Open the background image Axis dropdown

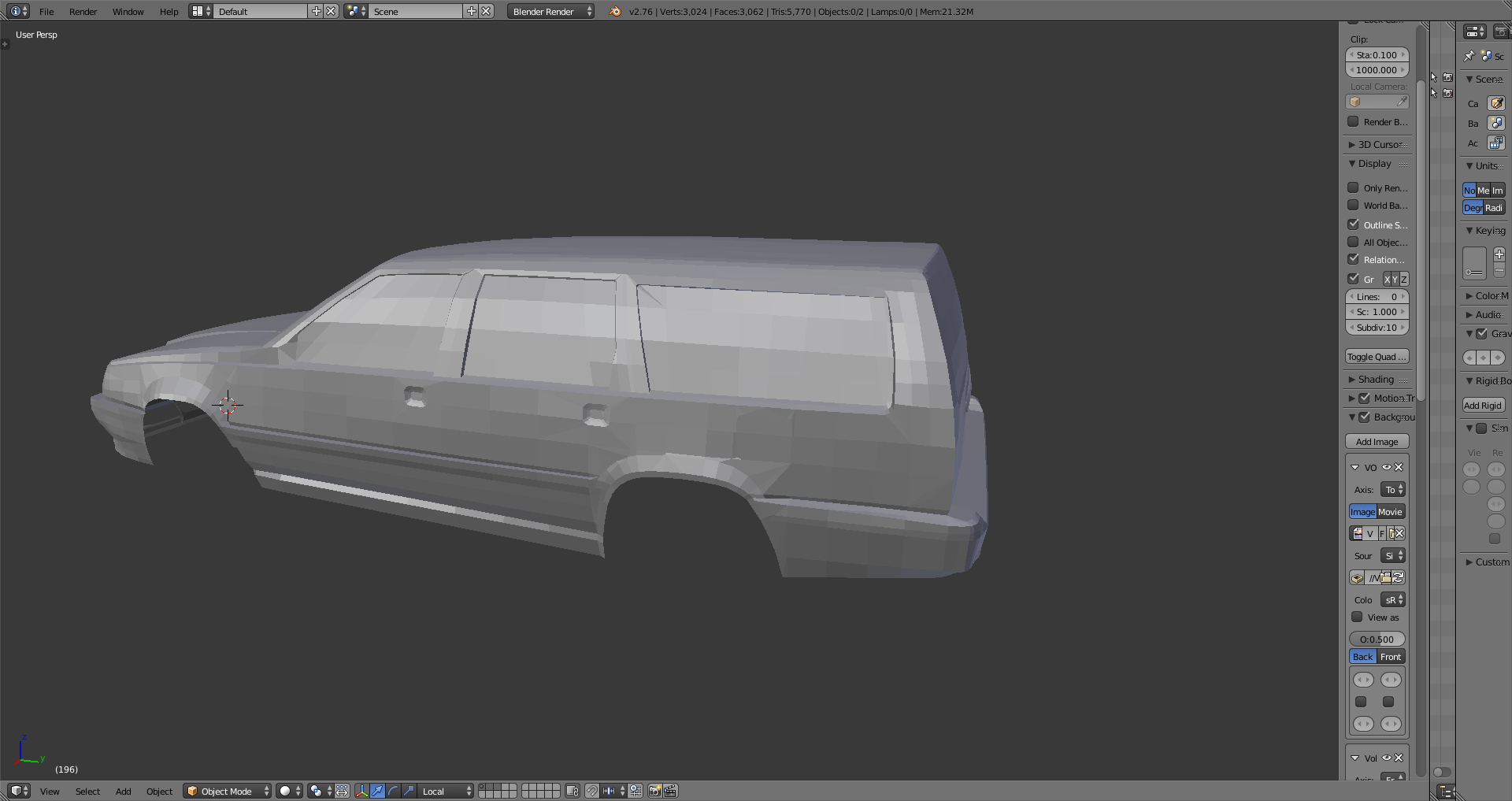click(1393, 489)
